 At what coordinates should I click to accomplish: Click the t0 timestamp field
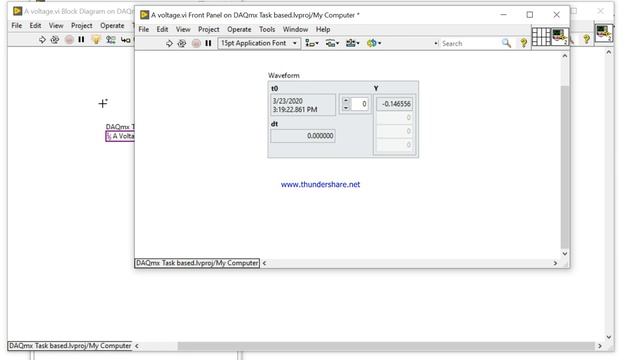(303, 105)
